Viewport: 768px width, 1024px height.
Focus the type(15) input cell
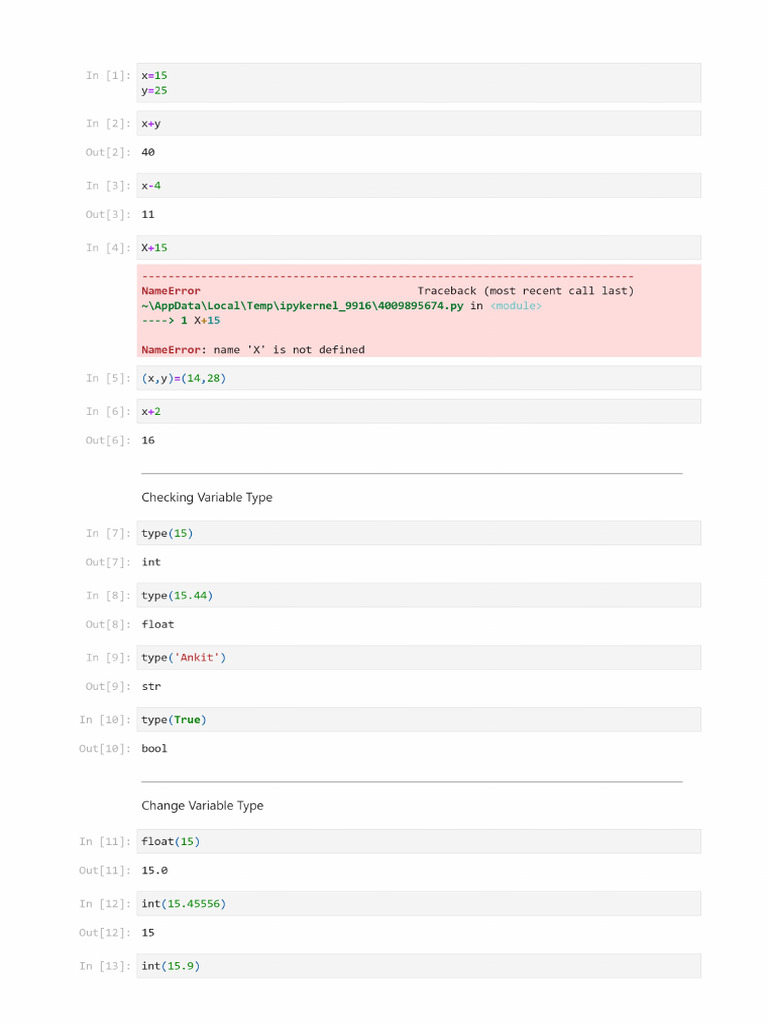point(418,533)
